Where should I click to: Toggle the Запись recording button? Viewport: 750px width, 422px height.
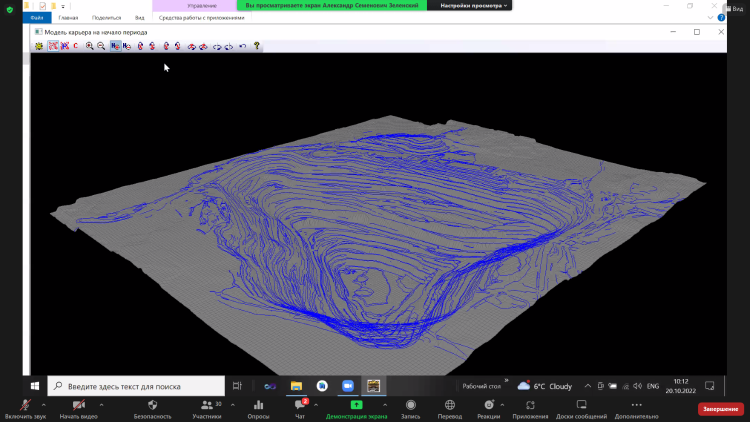tap(410, 408)
